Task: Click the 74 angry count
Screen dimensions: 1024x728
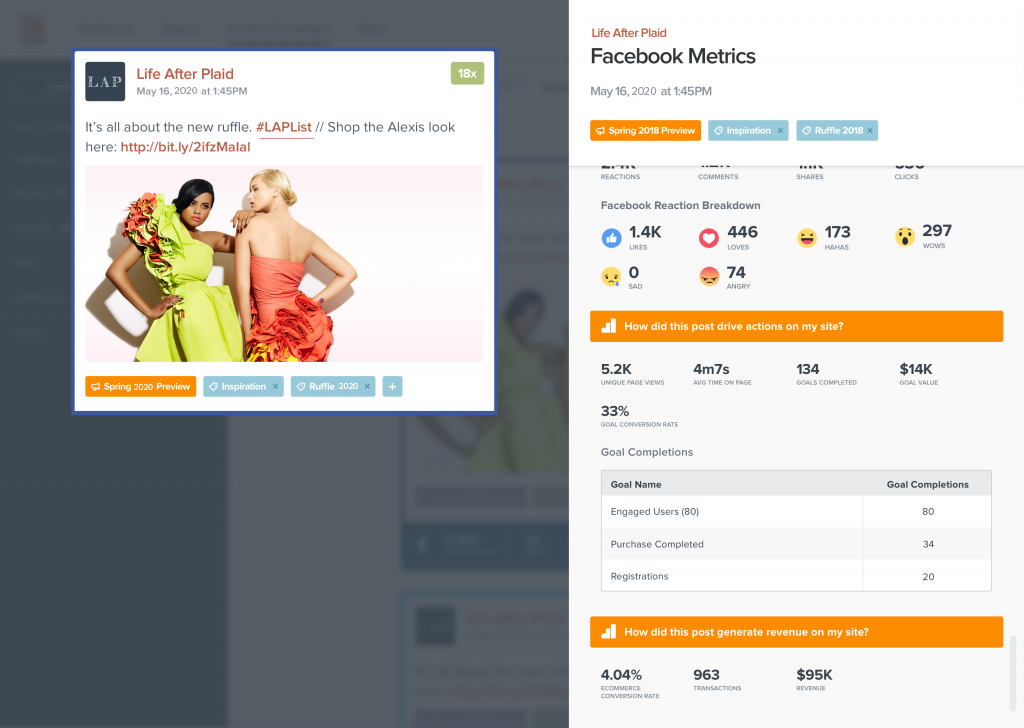Action: [x=736, y=272]
